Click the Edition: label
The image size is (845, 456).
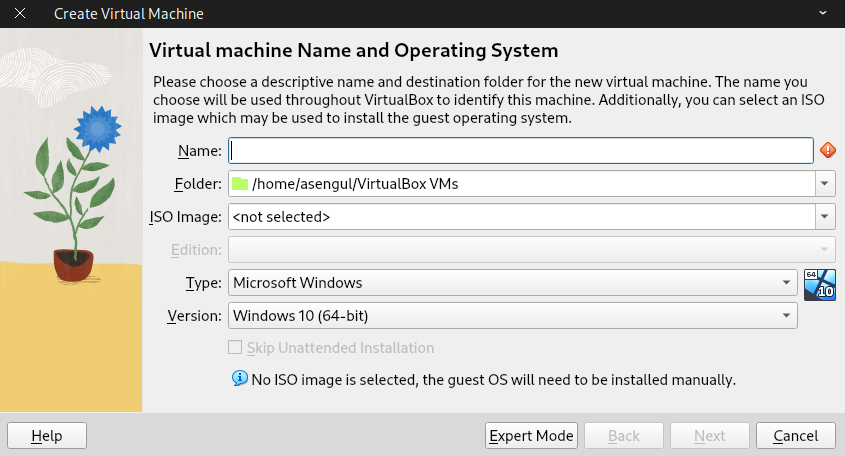pyautogui.click(x=196, y=250)
